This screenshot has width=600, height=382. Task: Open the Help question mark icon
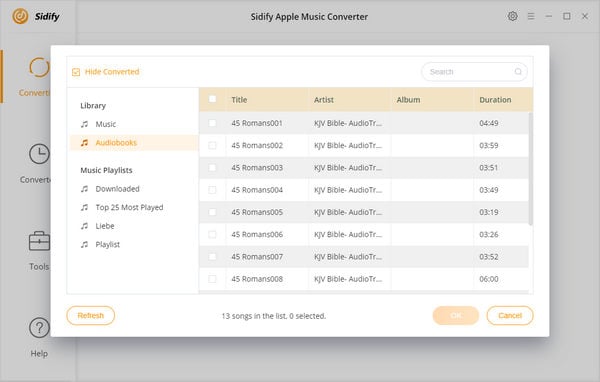click(39, 328)
